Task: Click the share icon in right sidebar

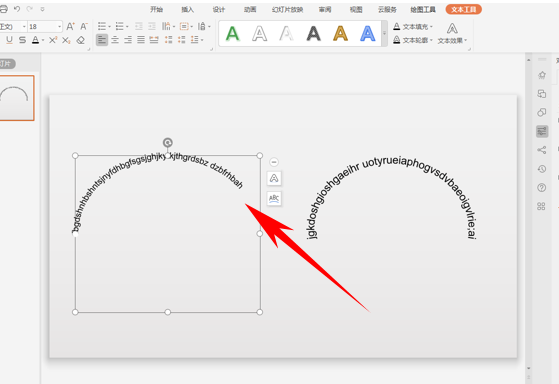Action: click(542, 150)
